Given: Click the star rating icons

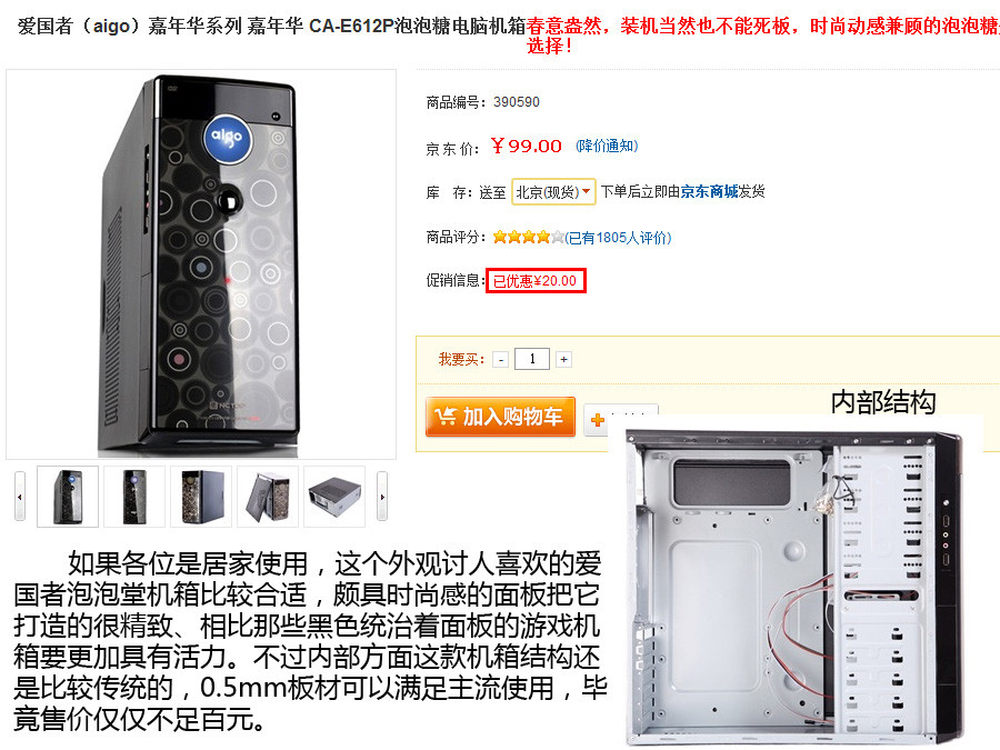Looking at the screenshot, I should (x=529, y=237).
